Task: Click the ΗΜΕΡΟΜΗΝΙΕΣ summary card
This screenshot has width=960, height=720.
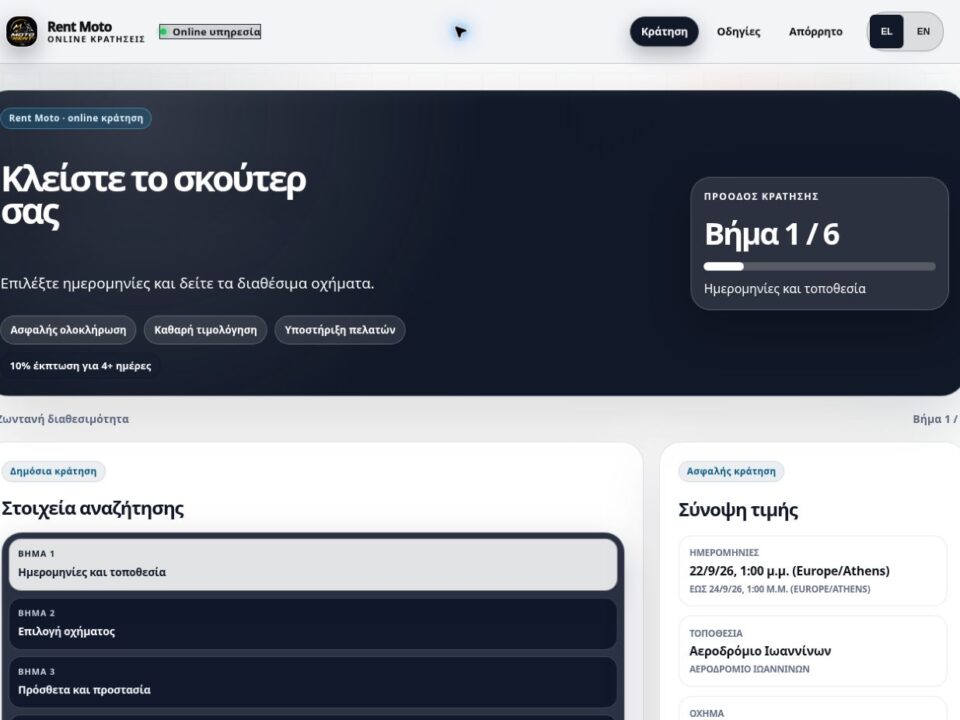Action: tap(812, 571)
